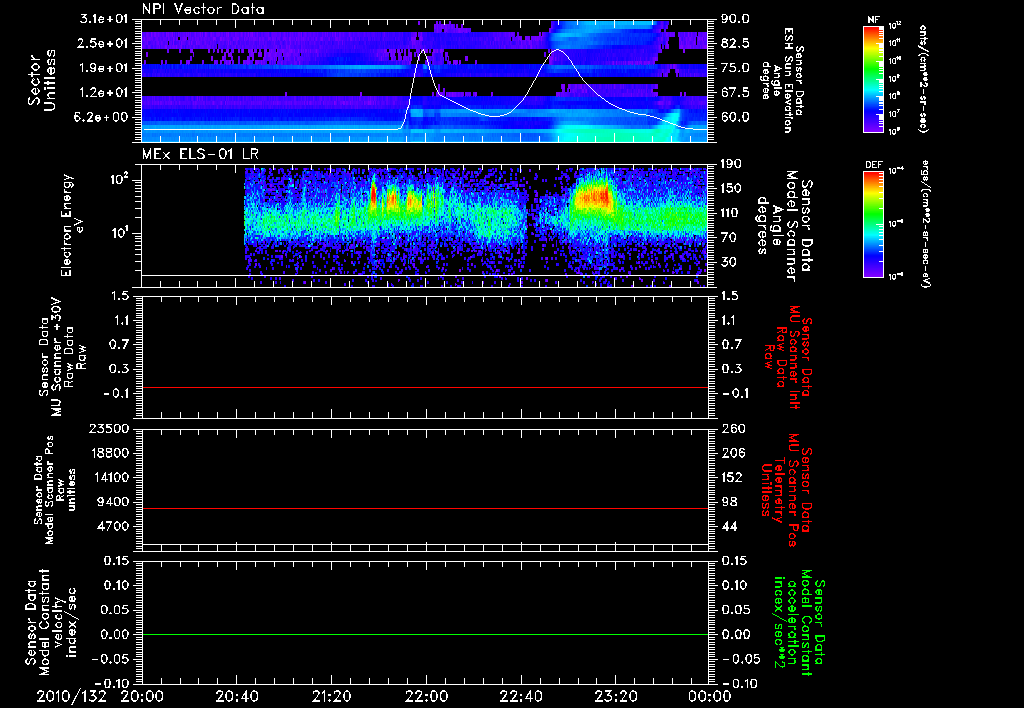1024x708 pixels.
Task: Click the 00:00 end time label
Action: pyautogui.click(x=709, y=696)
